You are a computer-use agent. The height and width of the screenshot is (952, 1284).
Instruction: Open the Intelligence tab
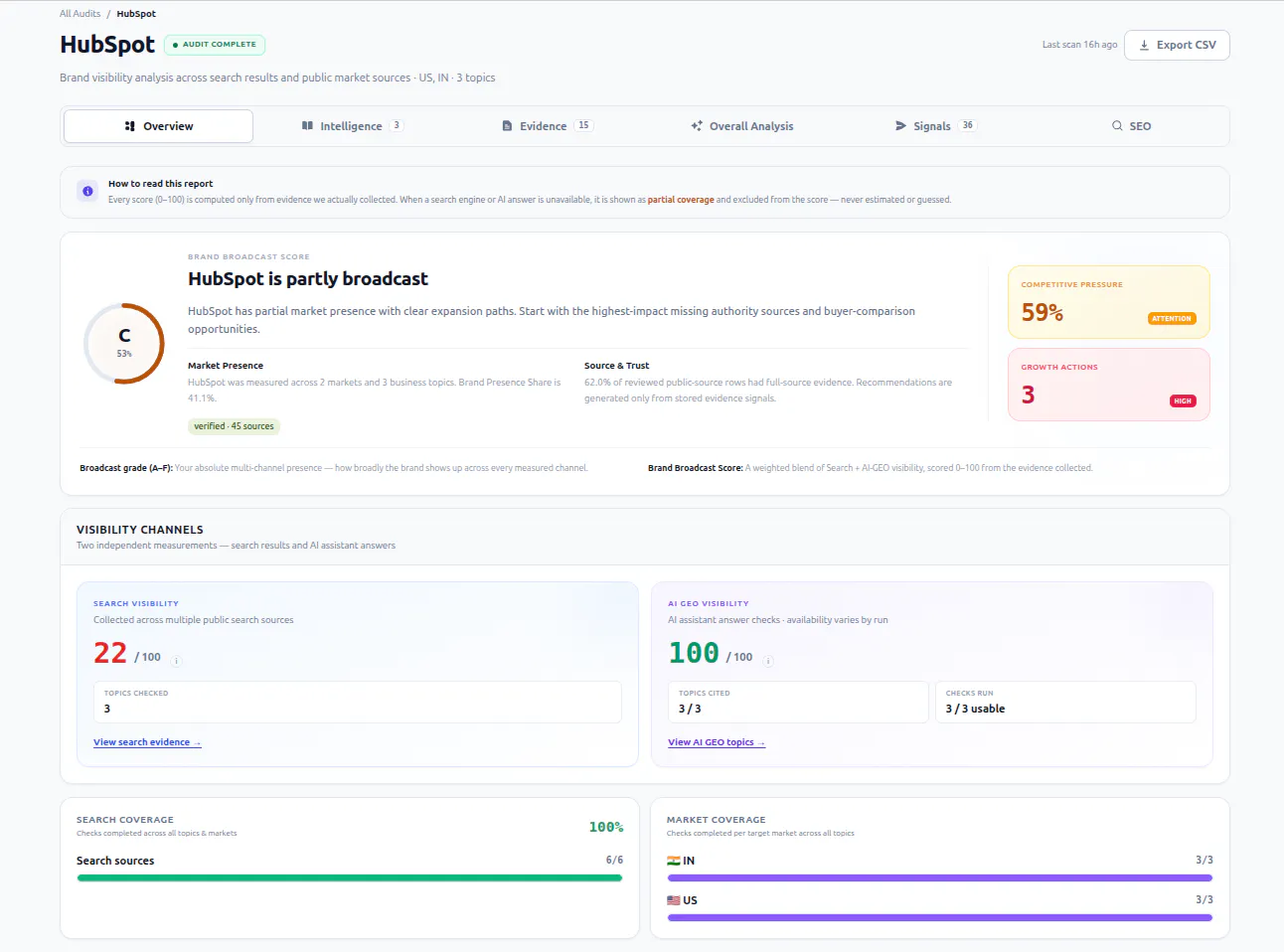point(352,126)
